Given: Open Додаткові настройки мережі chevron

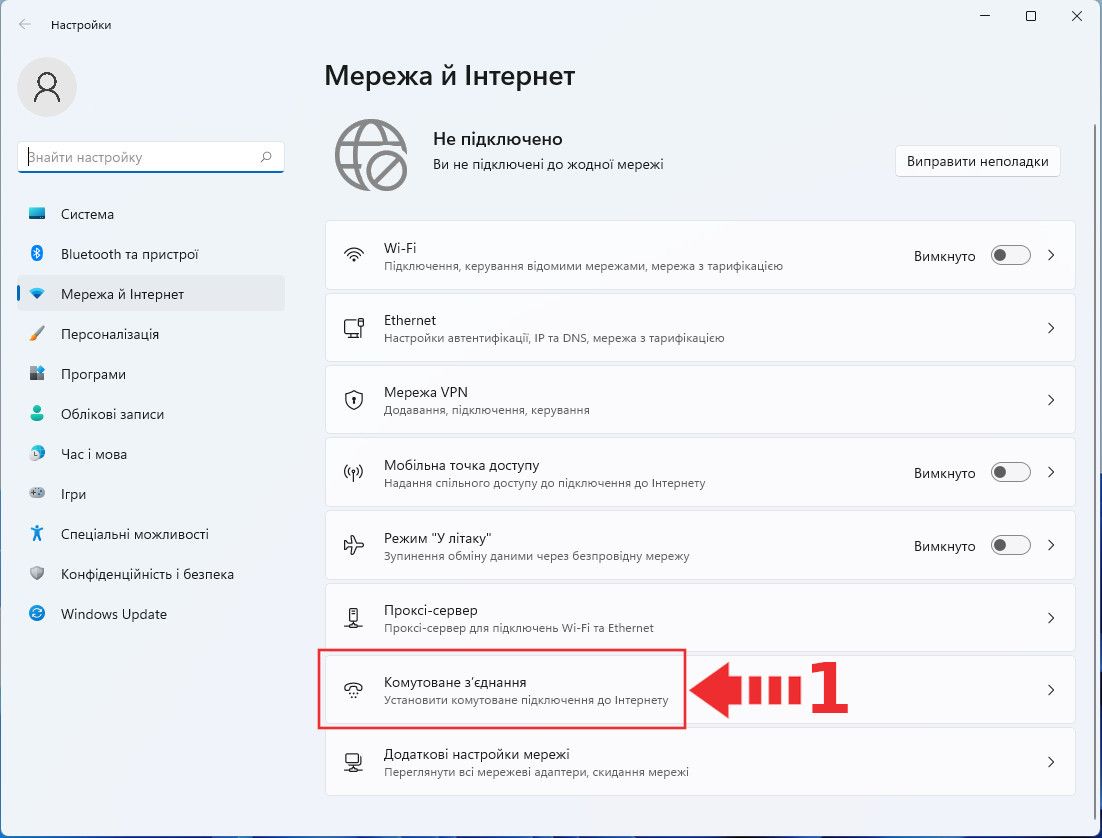Looking at the screenshot, I should coord(1051,762).
